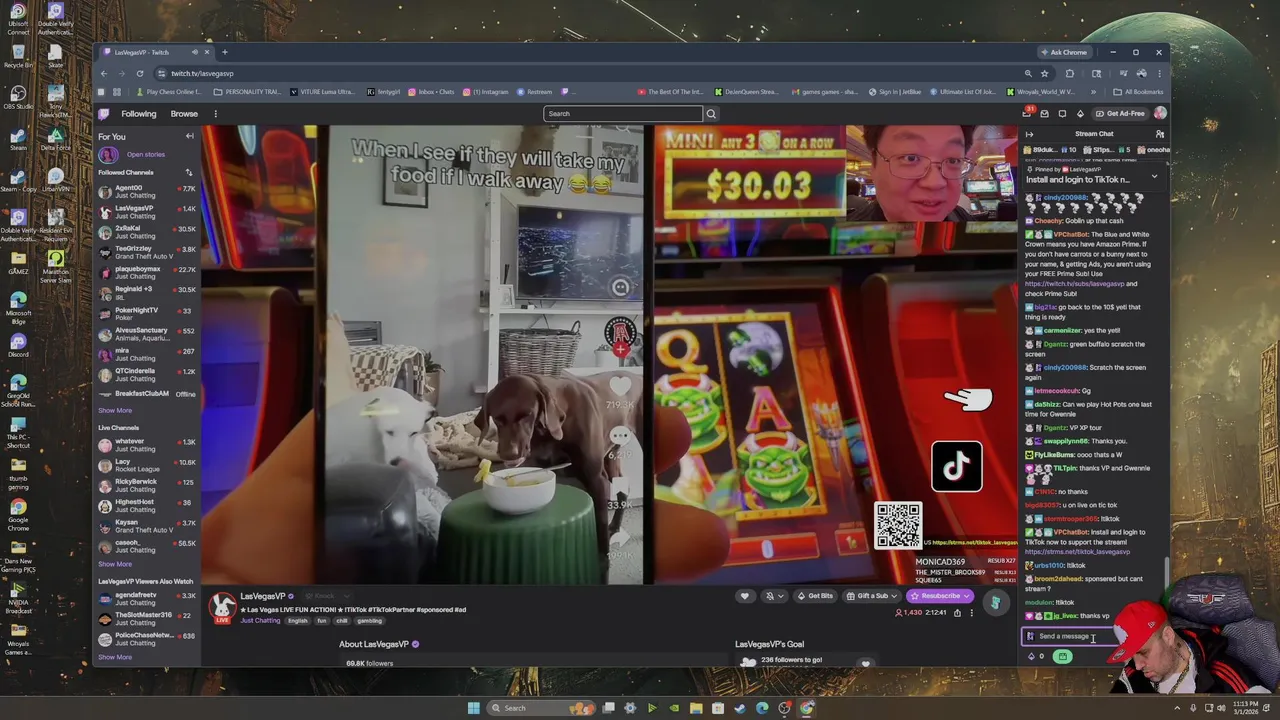Open QTCinderella channel in sidebar
The width and height of the screenshot is (1280, 720).
[147, 374]
